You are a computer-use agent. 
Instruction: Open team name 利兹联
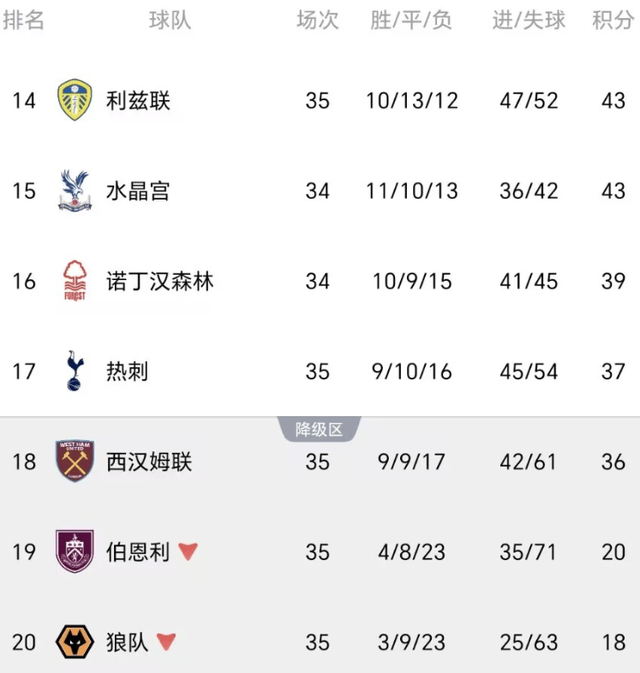(138, 100)
